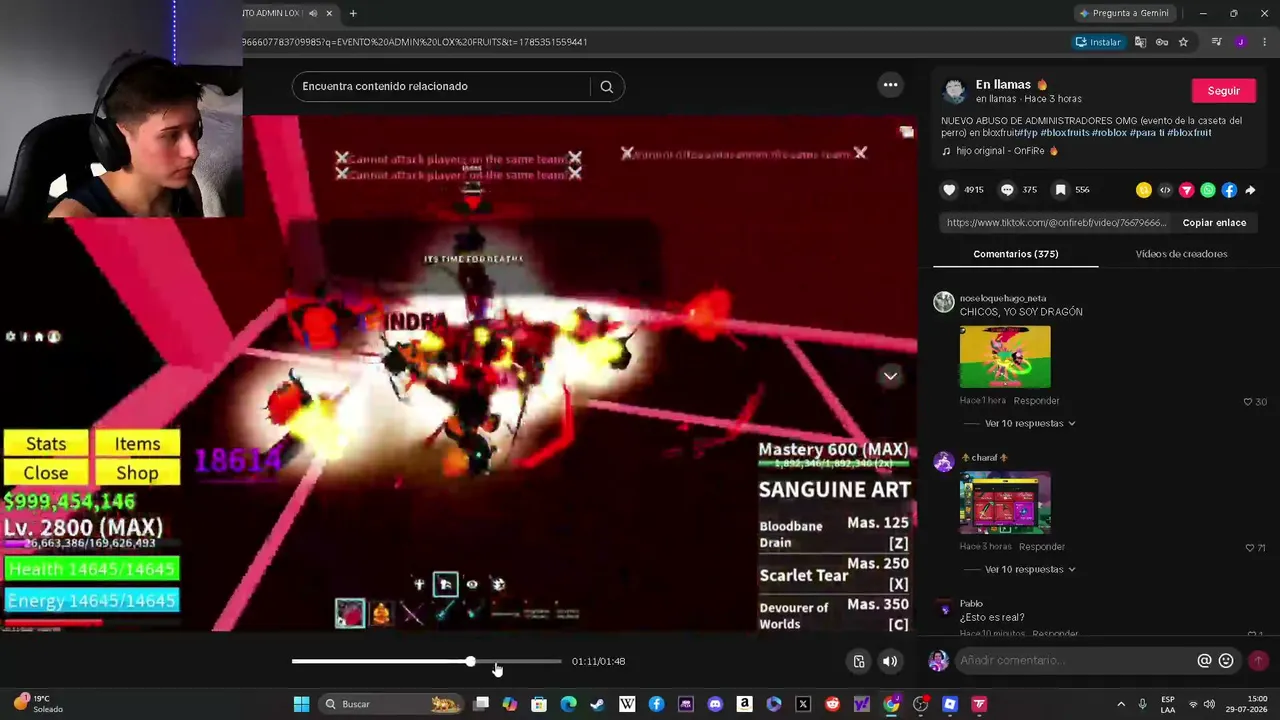This screenshot has height=720, width=1280.
Task: Follow the En llamas account with Seguir
Action: tap(1223, 91)
